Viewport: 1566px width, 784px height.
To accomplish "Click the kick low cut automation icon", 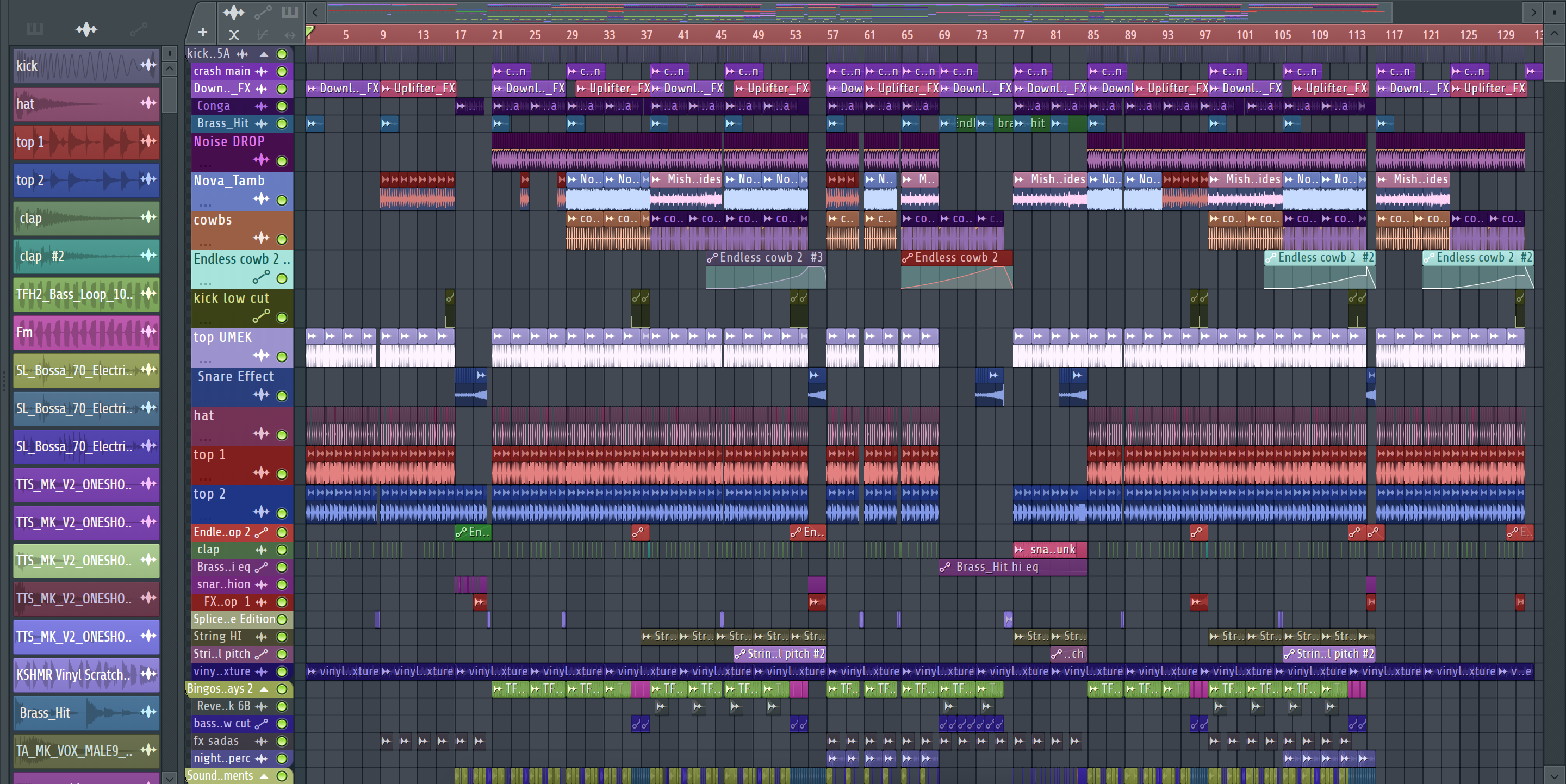I will coord(262,316).
